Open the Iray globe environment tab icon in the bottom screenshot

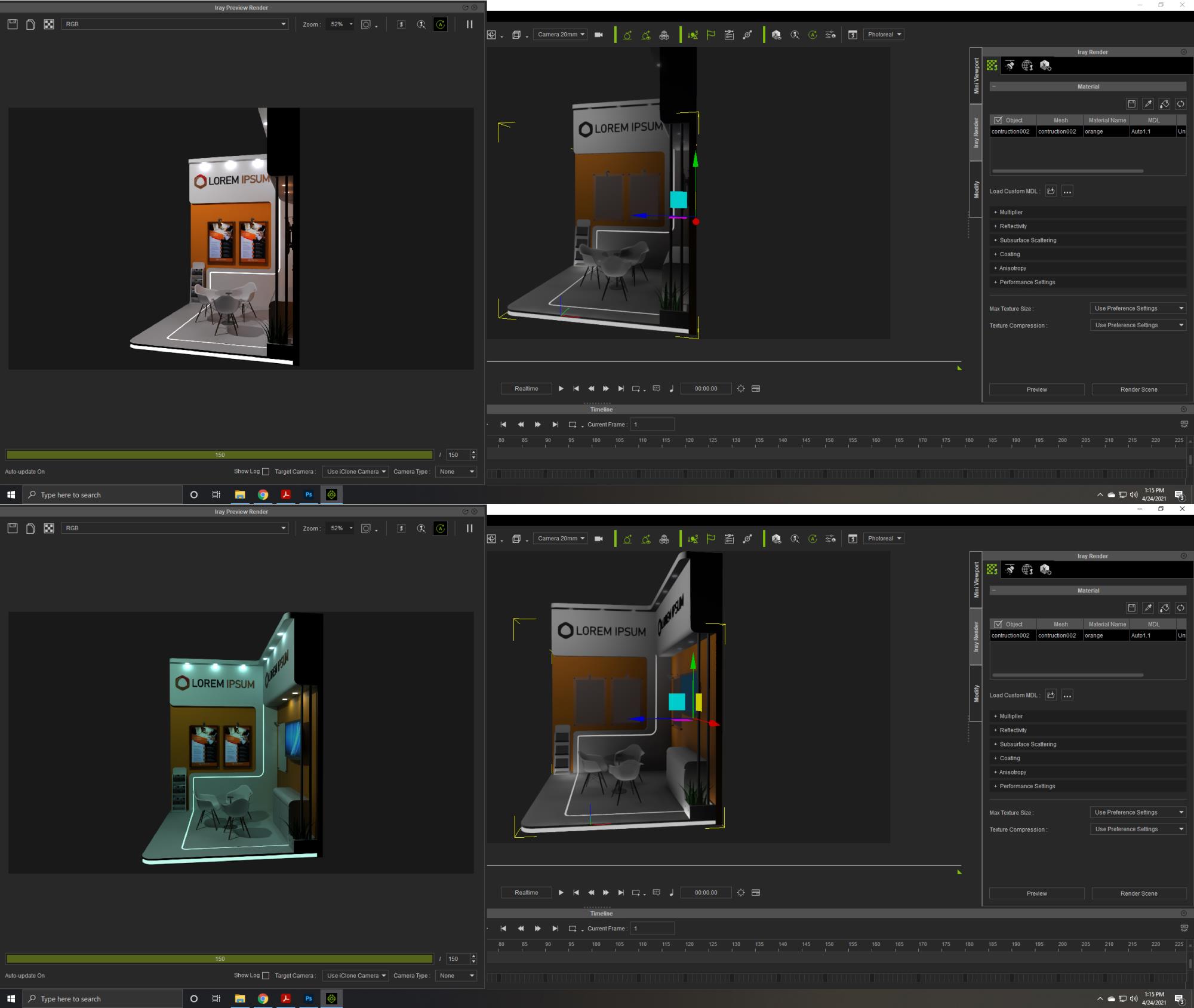pyautogui.click(x=1027, y=570)
